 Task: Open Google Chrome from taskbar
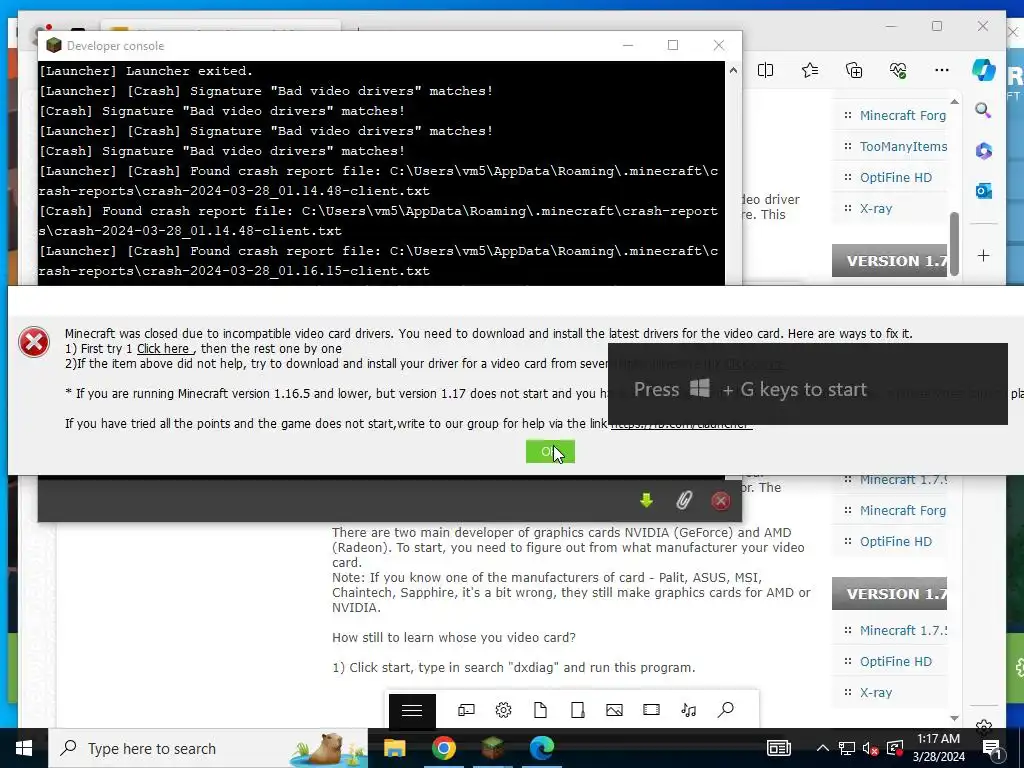tap(443, 748)
